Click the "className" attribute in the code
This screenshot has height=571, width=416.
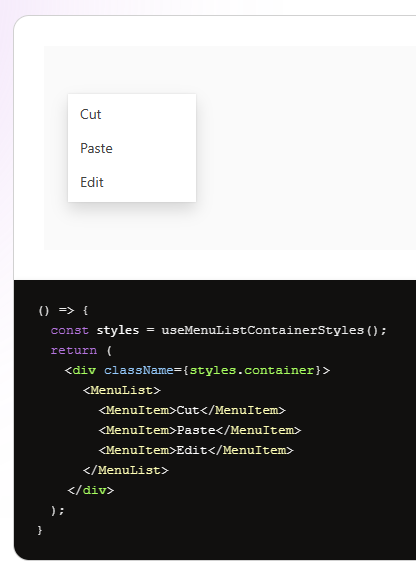click(139, 370)
